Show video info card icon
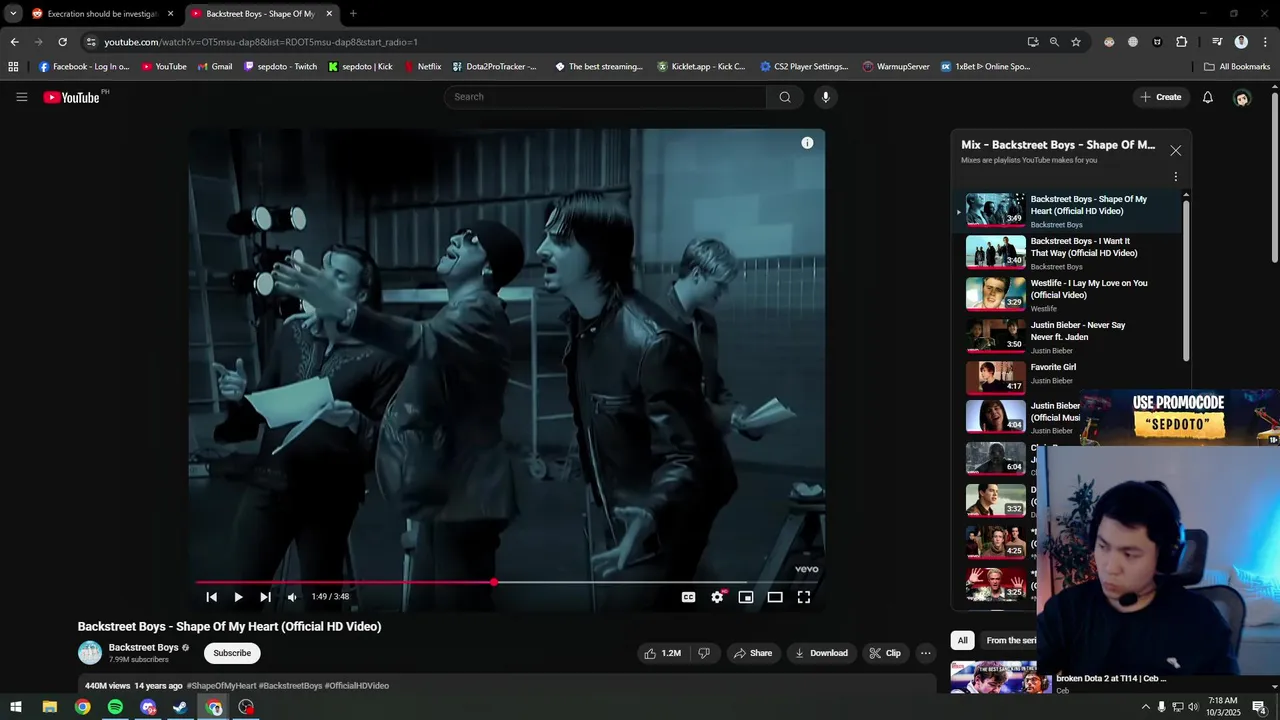The height and width of the screenshot is (720, 1280). click(807, 143)
